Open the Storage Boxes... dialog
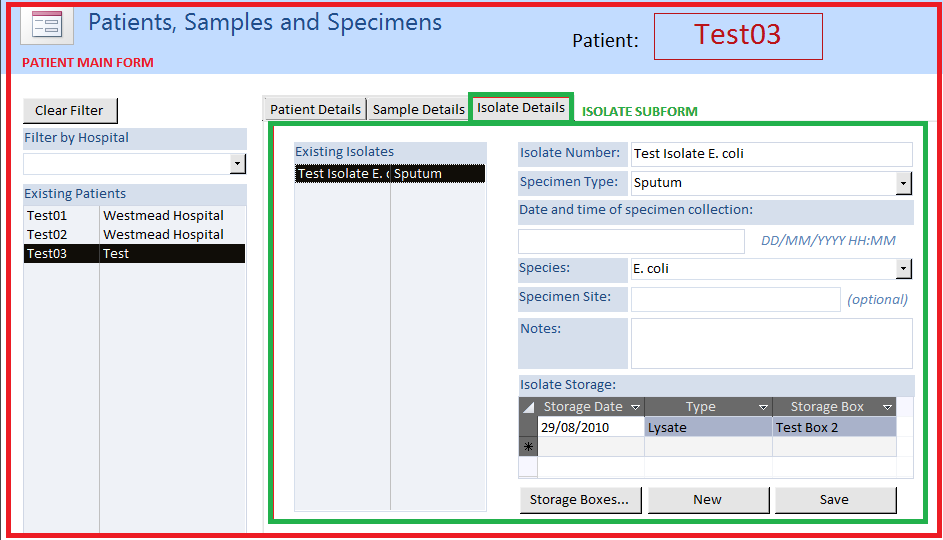 click(579, 500)
